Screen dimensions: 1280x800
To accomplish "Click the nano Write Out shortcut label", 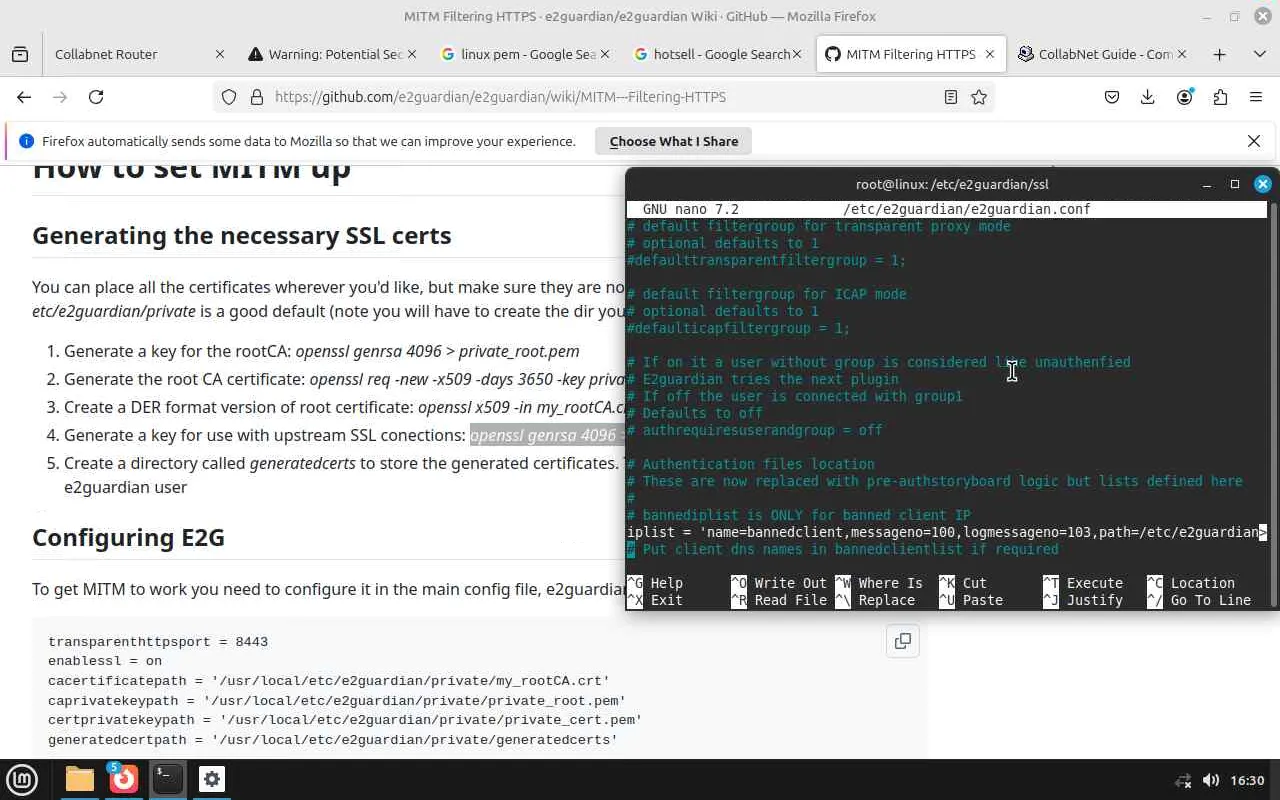I will click(791, 583).
